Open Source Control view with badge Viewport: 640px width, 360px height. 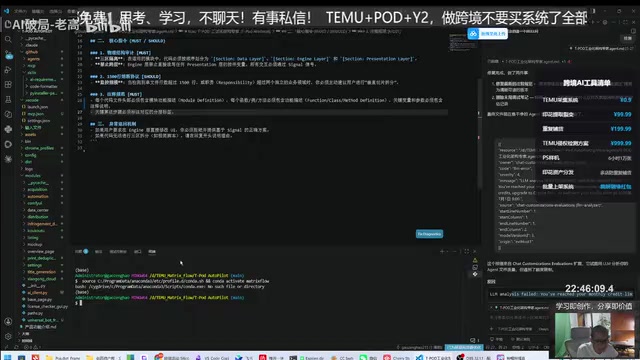point(8,55)
